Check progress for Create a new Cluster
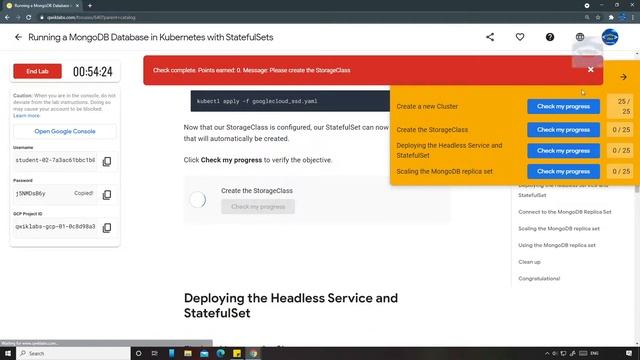 (x=563, y=107)
